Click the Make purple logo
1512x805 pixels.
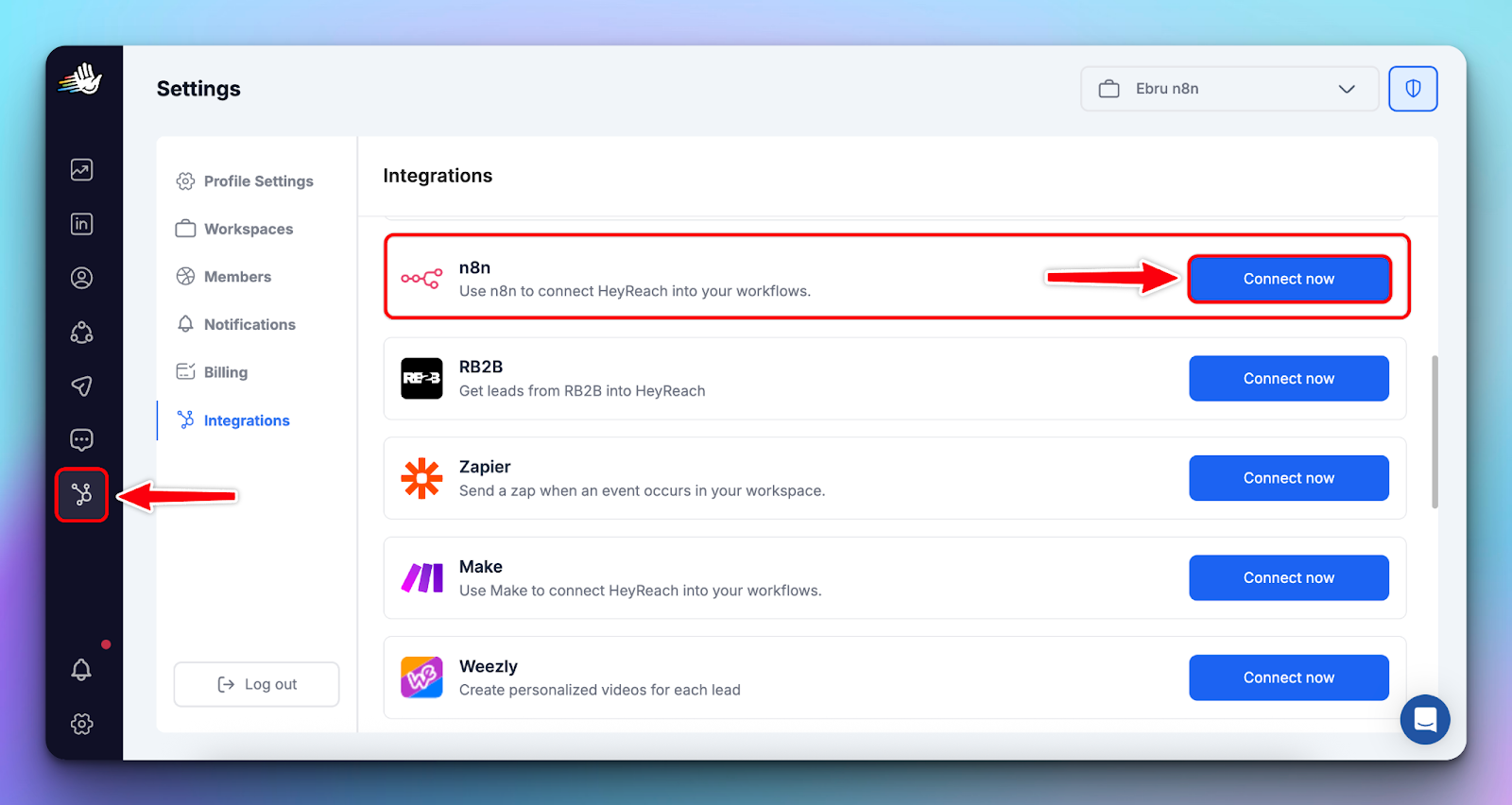point(422,577)
